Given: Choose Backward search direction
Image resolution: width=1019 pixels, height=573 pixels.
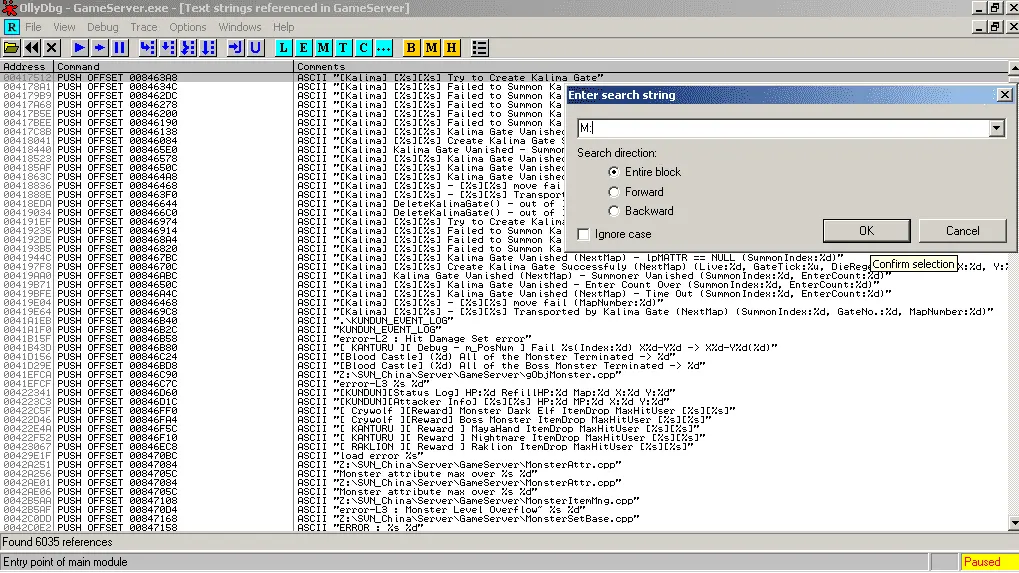Looking at the screenshot, I should click(x=613, y=211).
